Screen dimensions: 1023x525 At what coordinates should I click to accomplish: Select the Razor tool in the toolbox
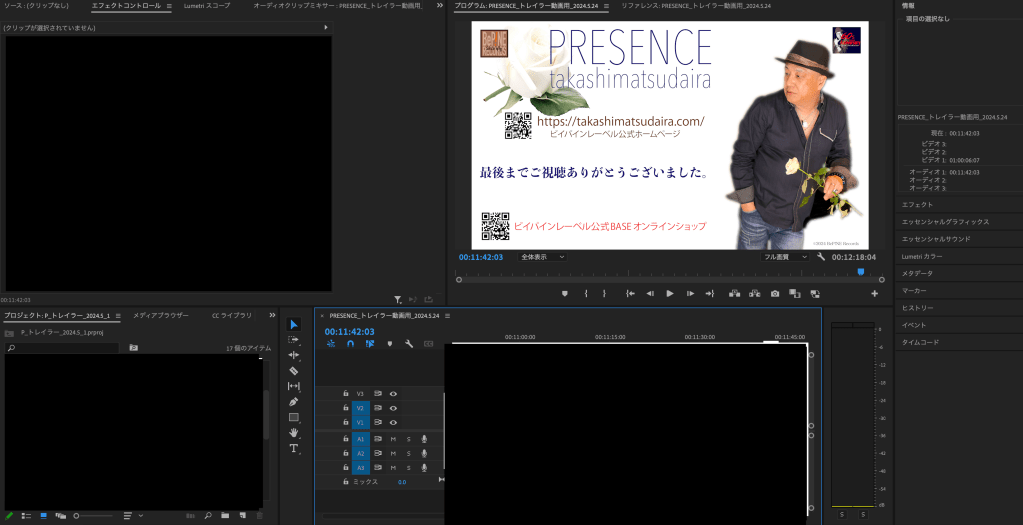[x=294, y=370]
